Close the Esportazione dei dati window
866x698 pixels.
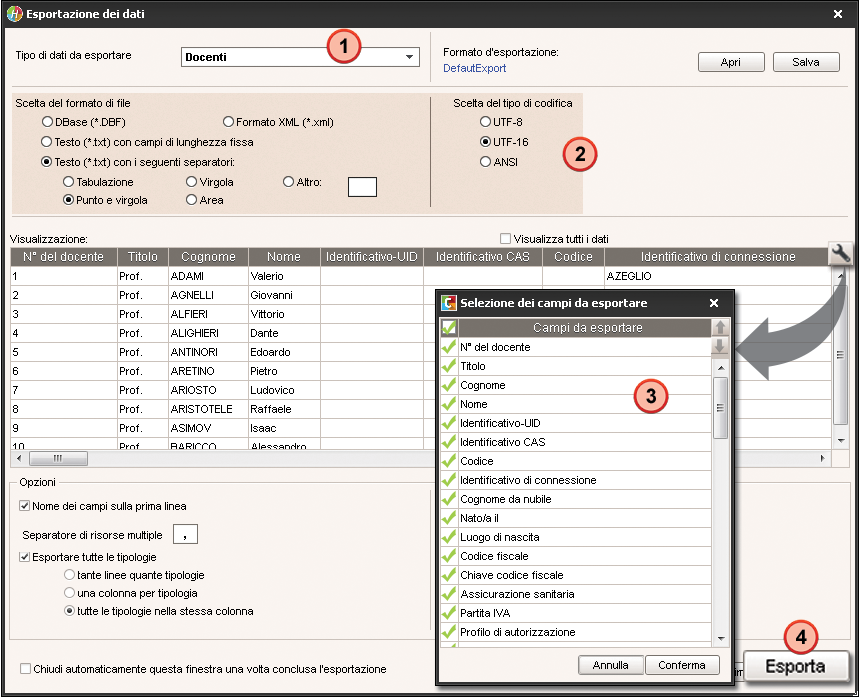(x=838, y=14)
